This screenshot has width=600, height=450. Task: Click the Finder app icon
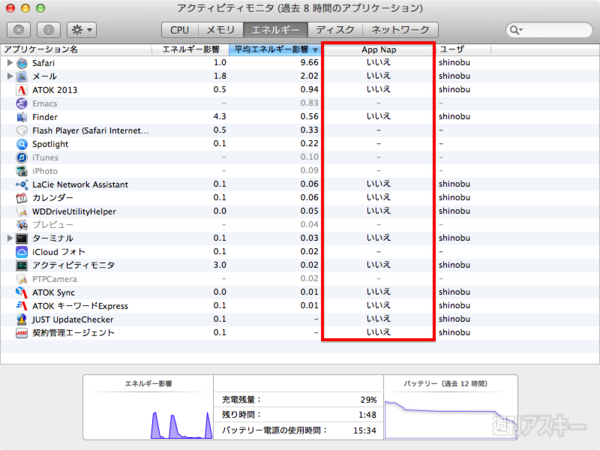tap(22, 117)
